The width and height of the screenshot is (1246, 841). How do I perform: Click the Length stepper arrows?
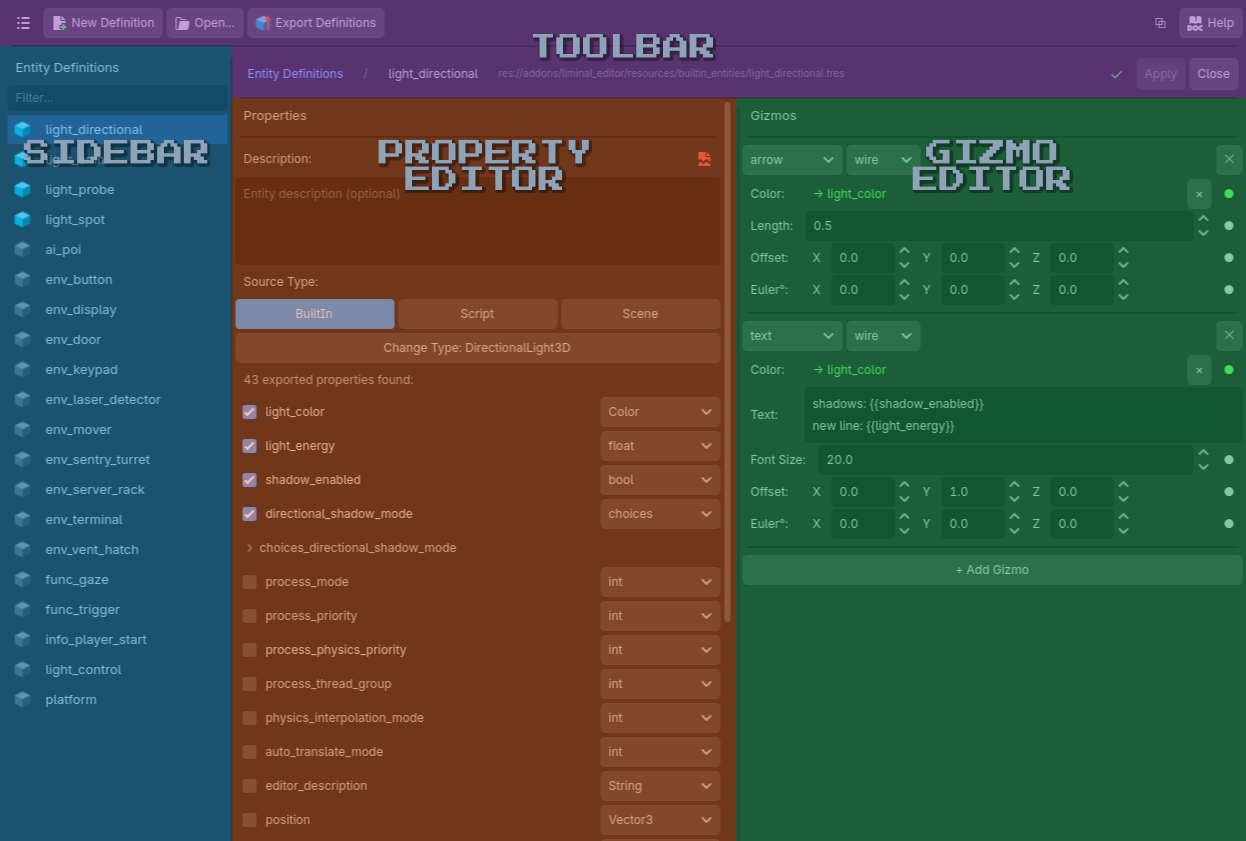[x=1204, y=226]
